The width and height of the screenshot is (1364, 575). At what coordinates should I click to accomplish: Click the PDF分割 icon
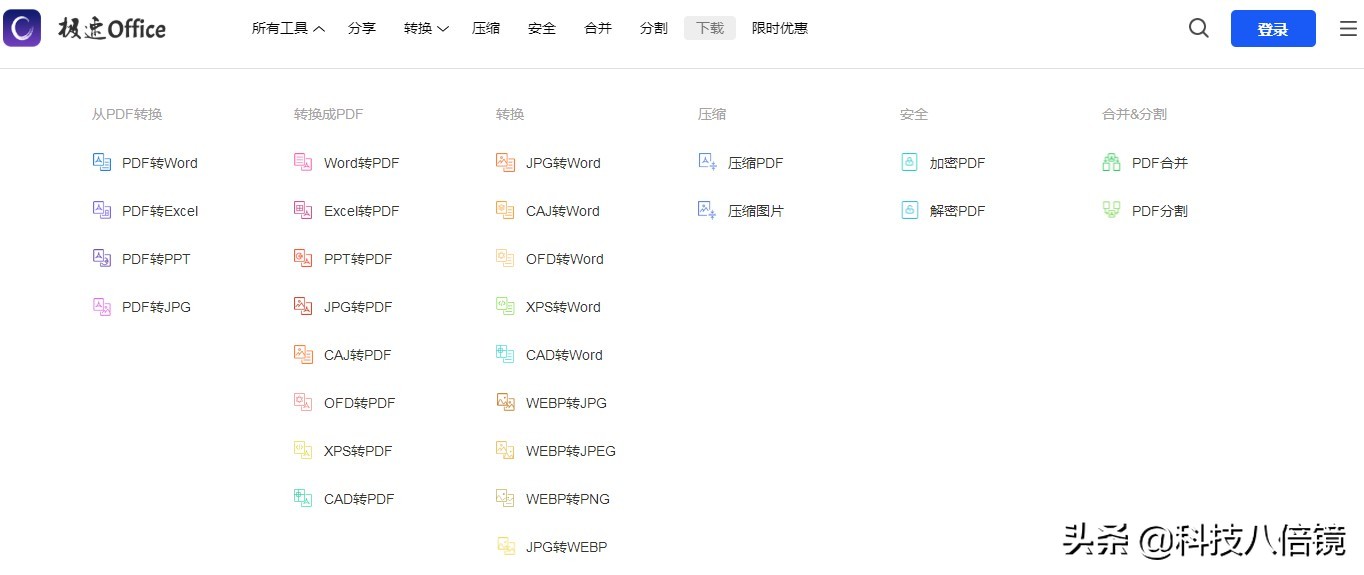tap(1111, 210)
